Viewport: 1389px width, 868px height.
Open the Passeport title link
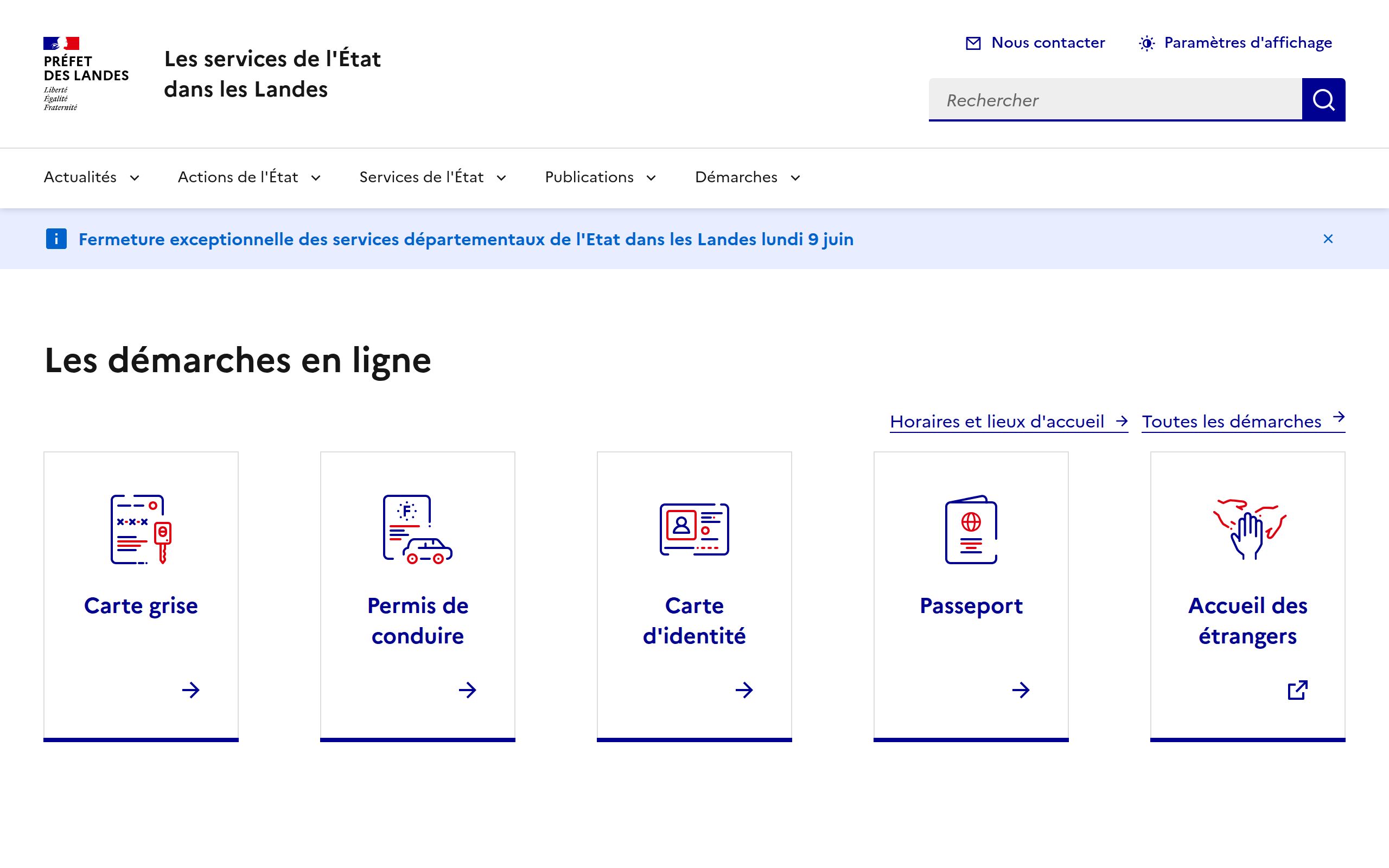coord(971,605)
